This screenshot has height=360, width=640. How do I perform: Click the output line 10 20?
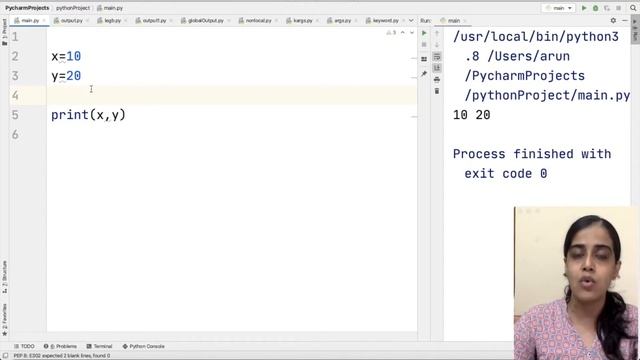[x=471, y=115]
